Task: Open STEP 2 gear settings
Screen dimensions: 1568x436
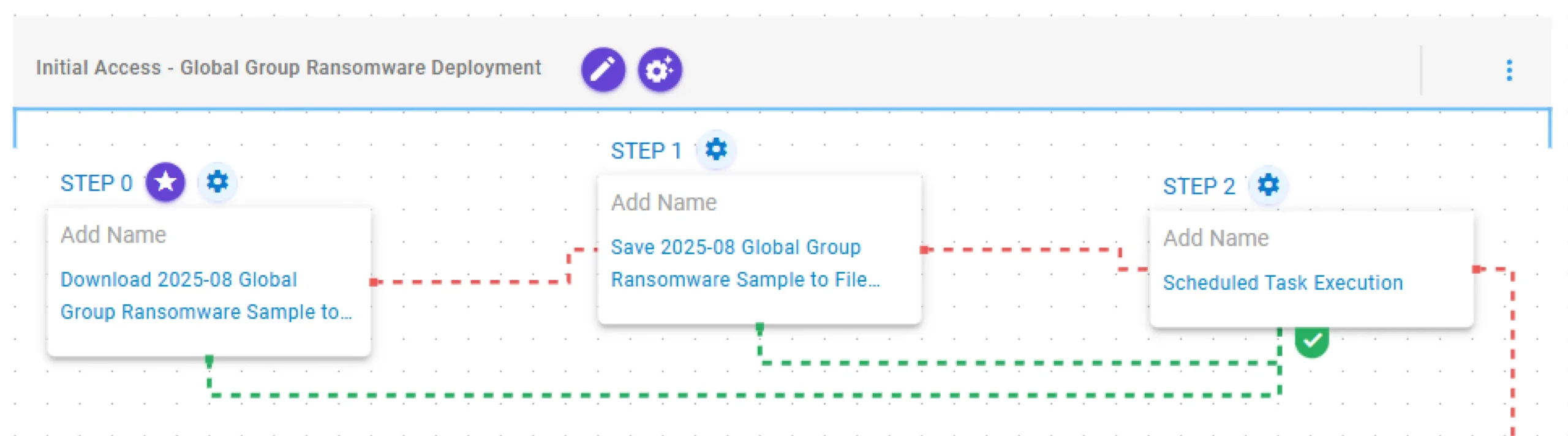Action: (x=1267, y=184)
